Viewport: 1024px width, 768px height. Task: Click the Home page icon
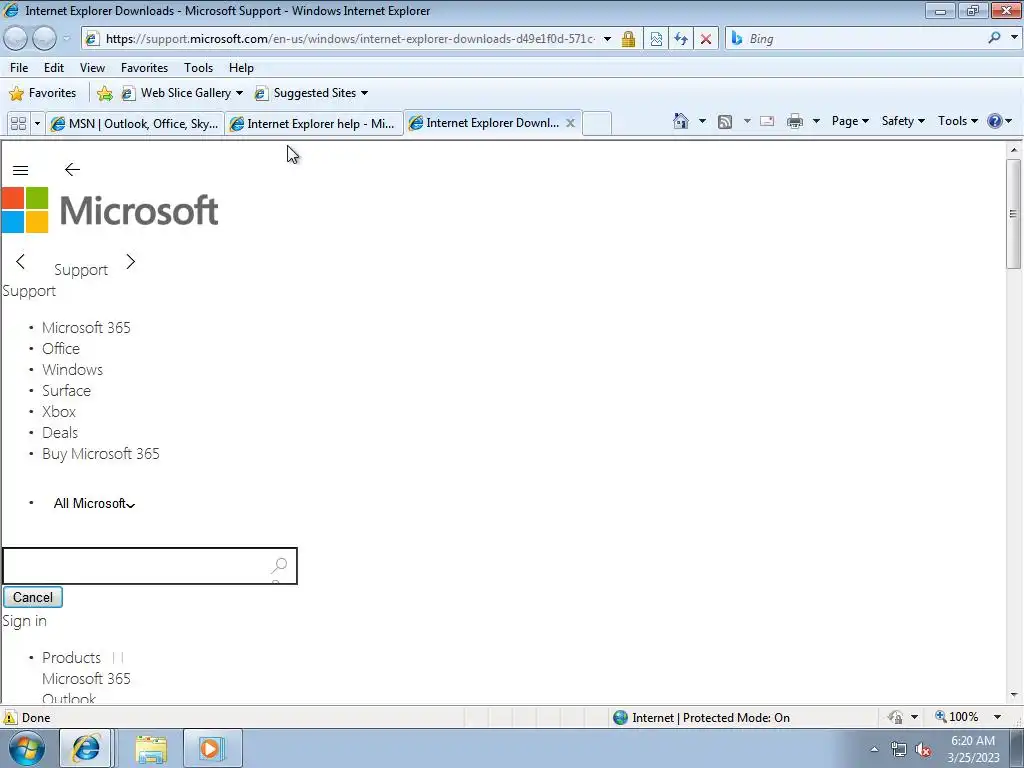click(x=680, y=121)
